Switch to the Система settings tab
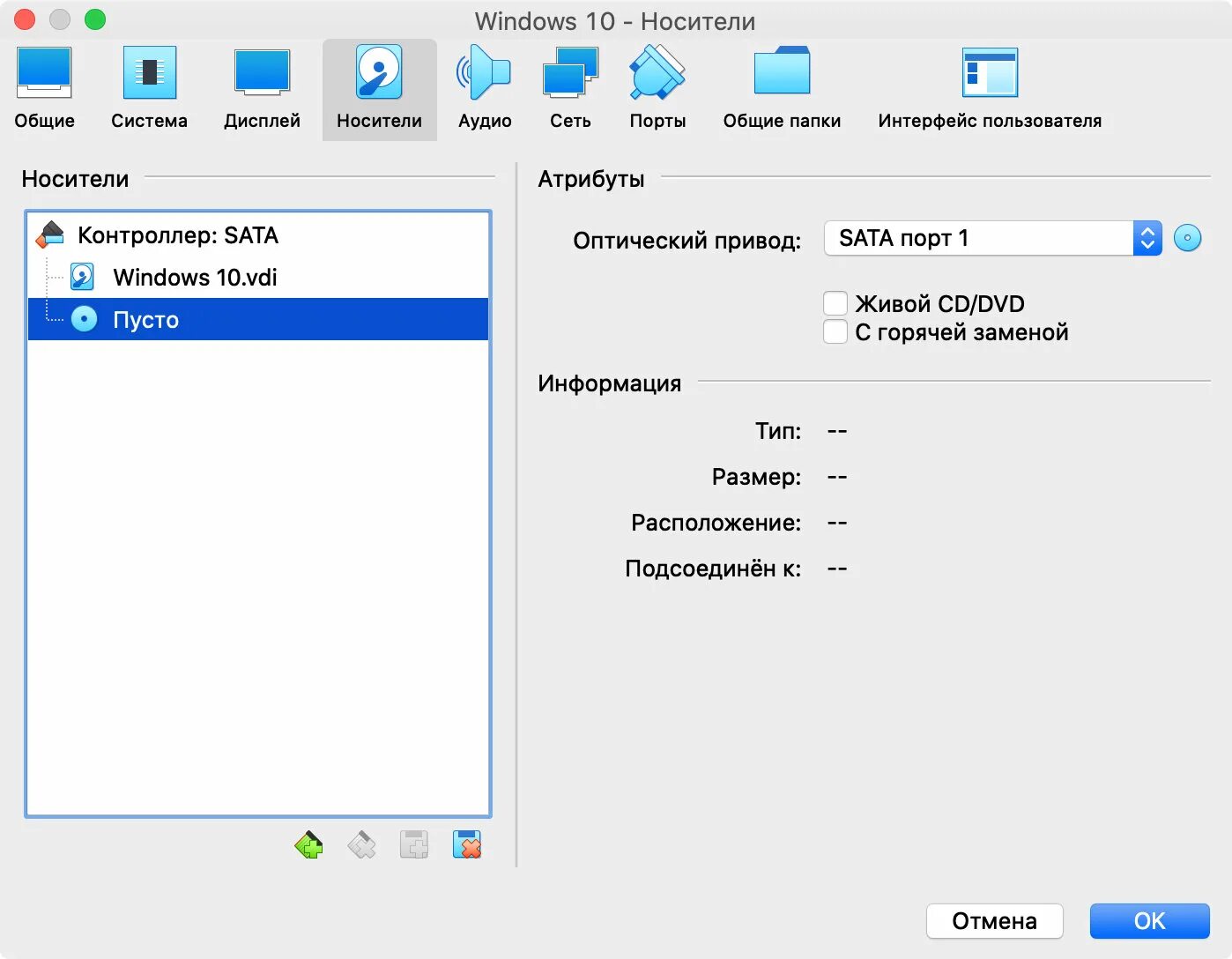The width and height of the screenshot is (1232, 959). coord(148,84)
